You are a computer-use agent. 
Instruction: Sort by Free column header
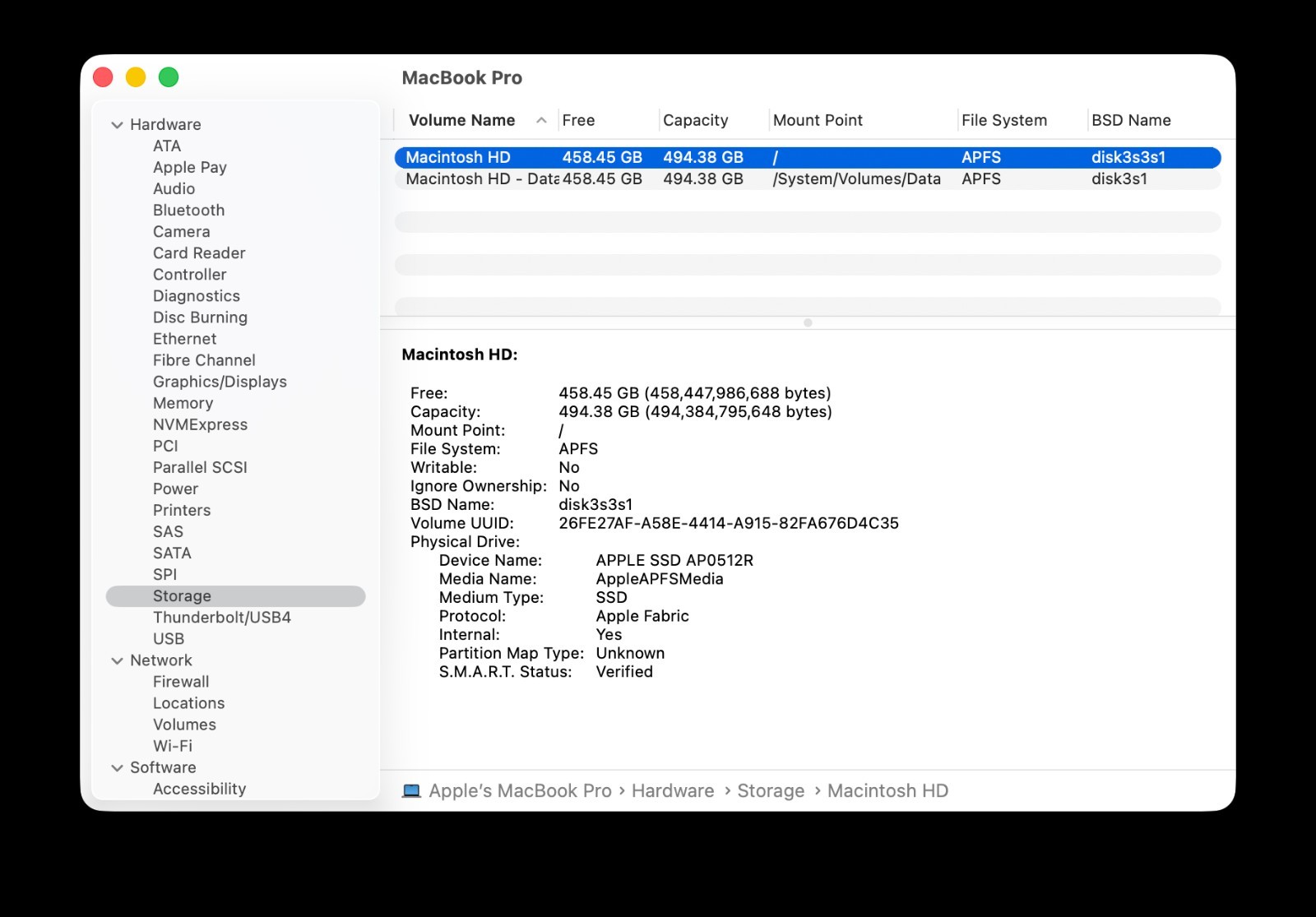[578, 120]
